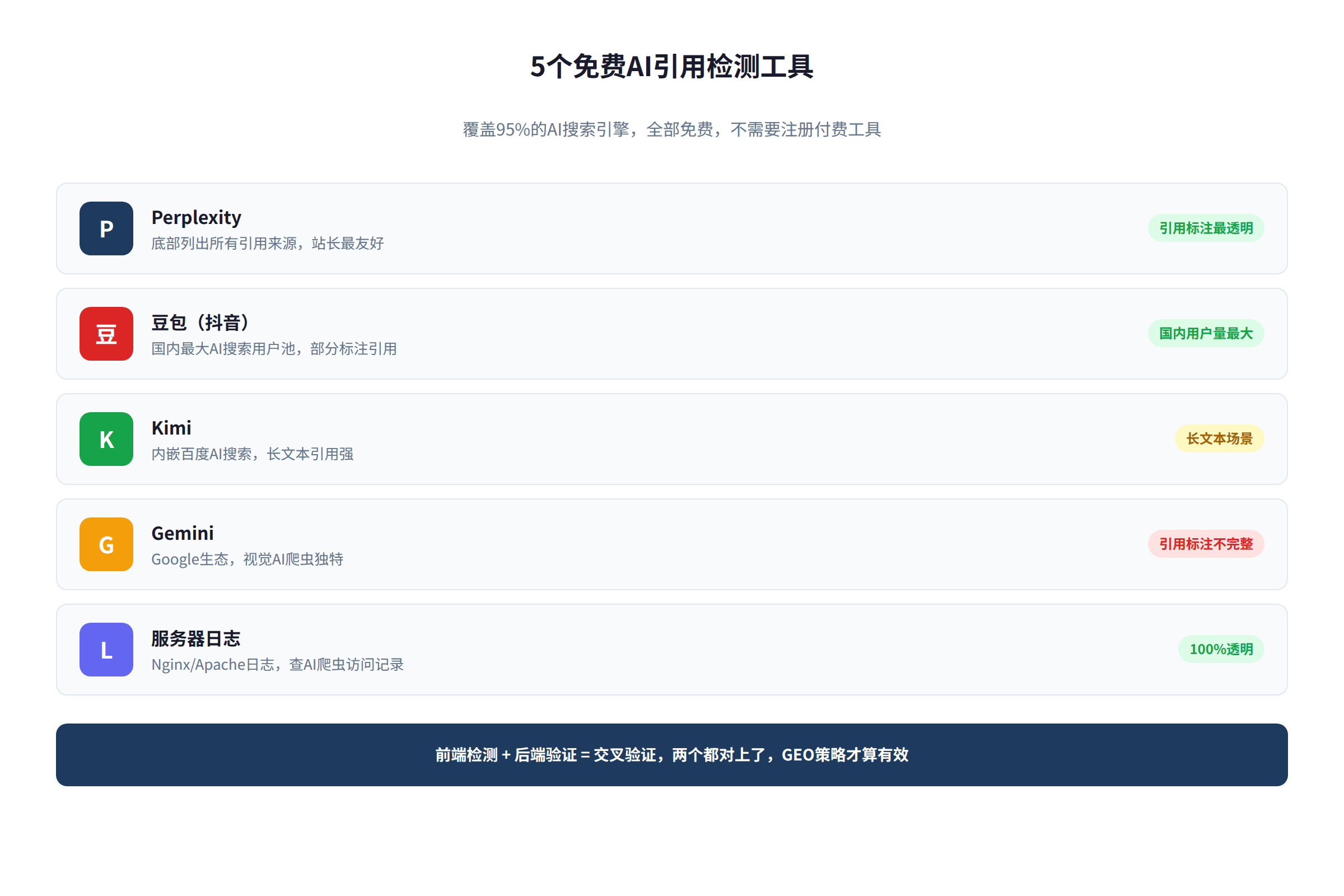Viewport: 1344px width, 896px height.
Task: Select the 长文本场景 yellow badge
Action: pos(1220,438)
